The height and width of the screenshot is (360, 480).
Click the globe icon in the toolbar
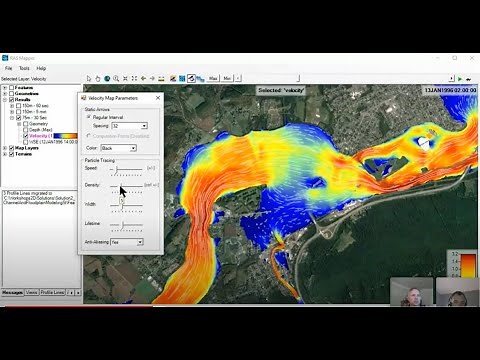point(107,79)
